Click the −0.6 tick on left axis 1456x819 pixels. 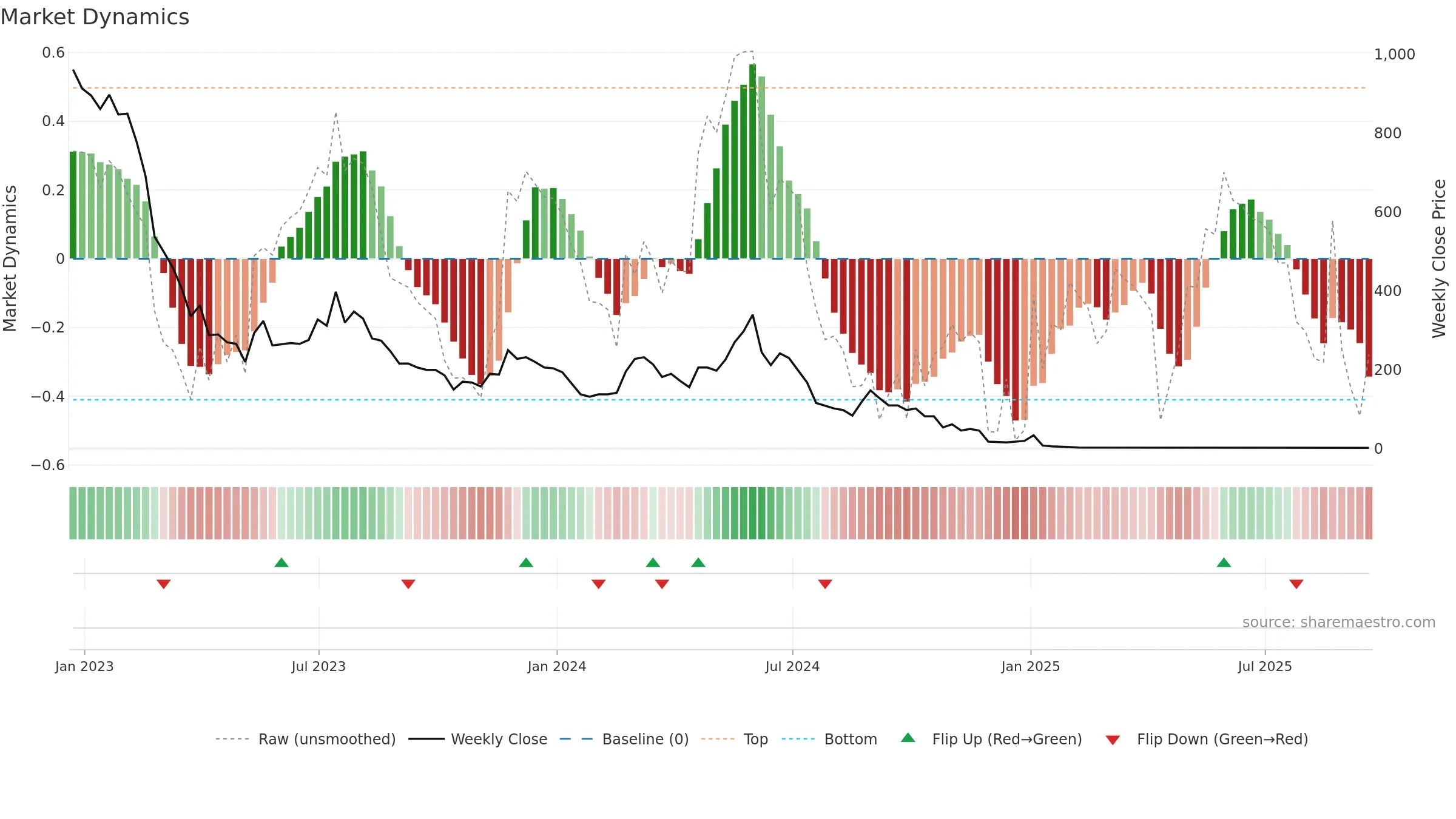click(x=48, y=465)
